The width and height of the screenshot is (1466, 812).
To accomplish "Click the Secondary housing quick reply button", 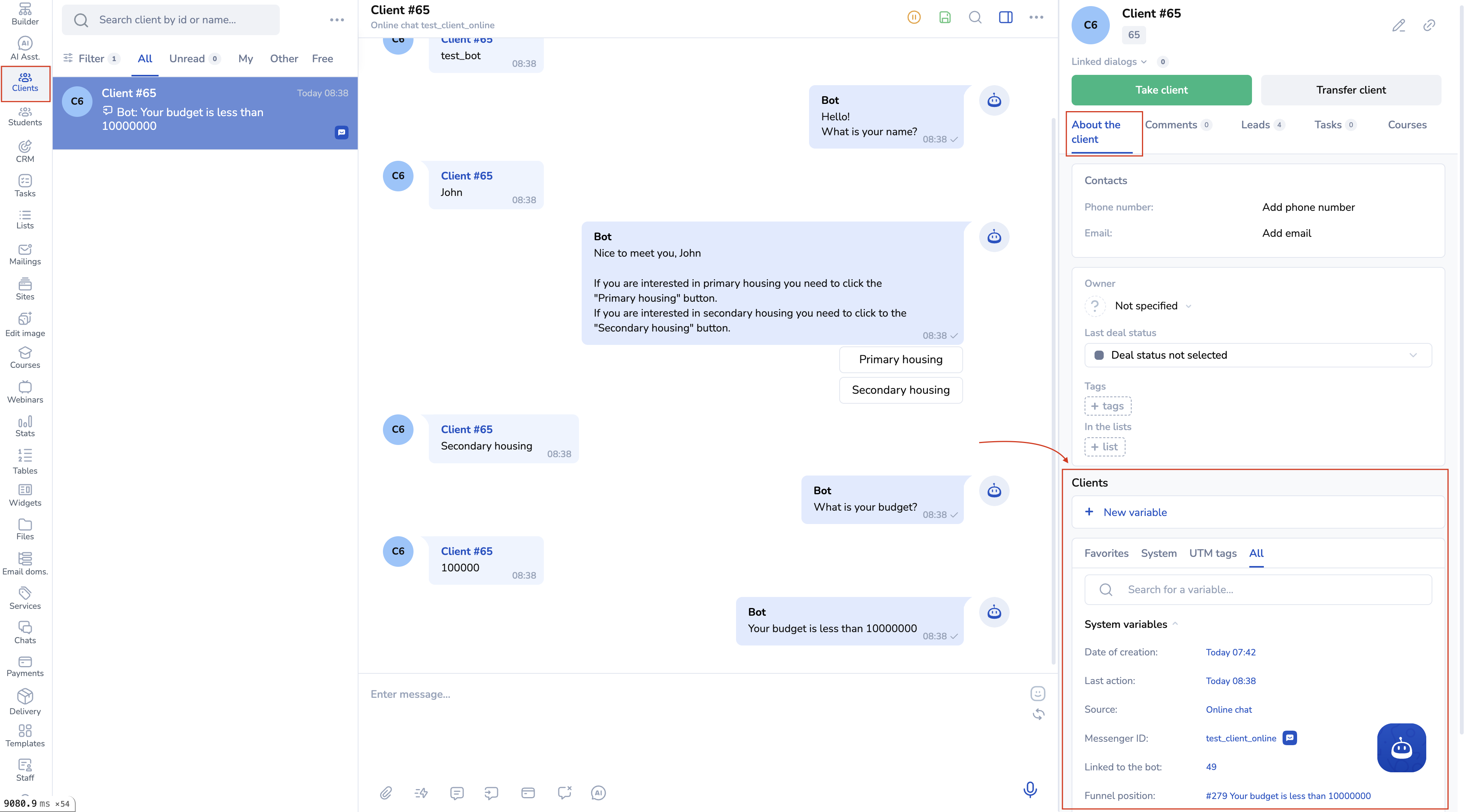I will click(900, 390).
